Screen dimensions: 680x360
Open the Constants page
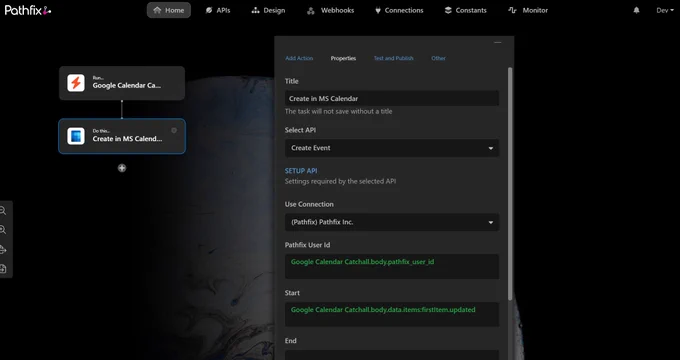pos(465,10)
